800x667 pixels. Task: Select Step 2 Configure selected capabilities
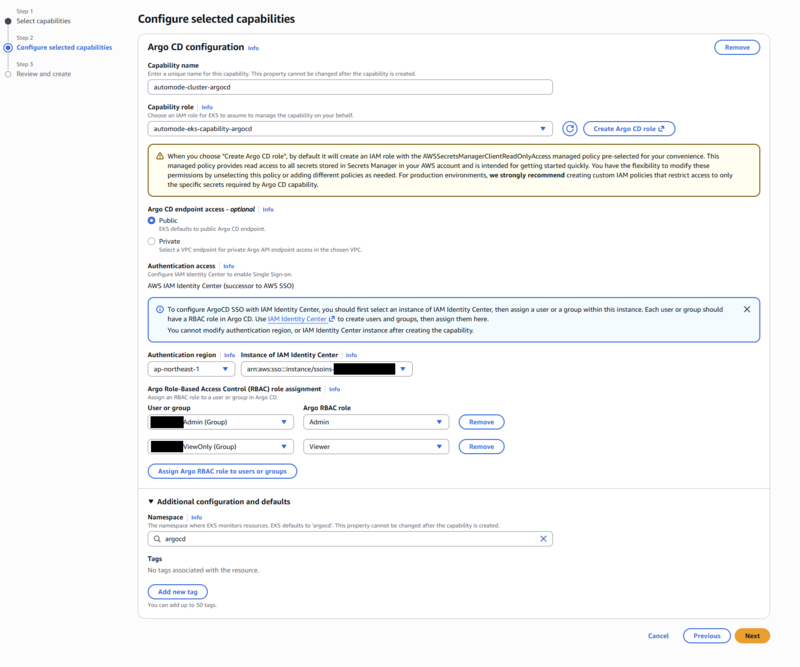64,47
